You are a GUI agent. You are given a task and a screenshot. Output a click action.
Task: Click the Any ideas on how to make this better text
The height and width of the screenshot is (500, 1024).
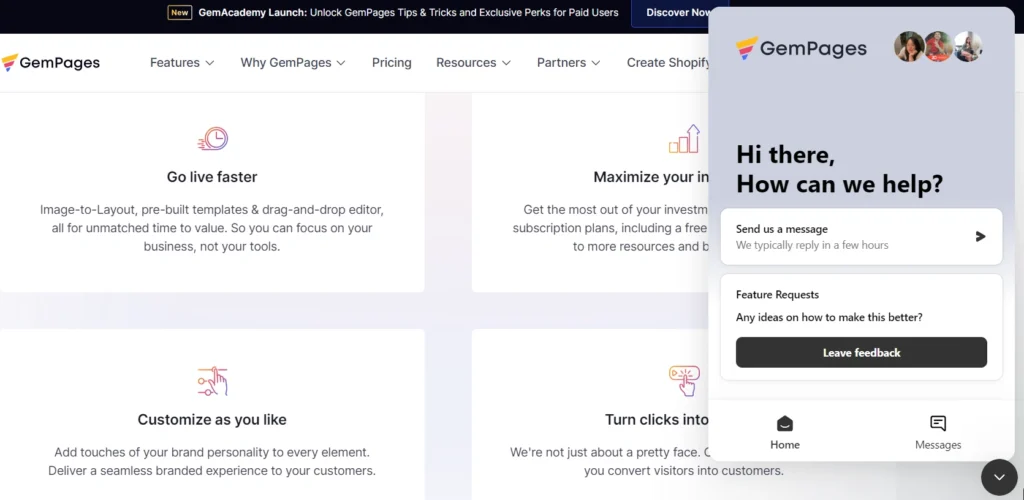pyautogui.click(x=829, y=317)
